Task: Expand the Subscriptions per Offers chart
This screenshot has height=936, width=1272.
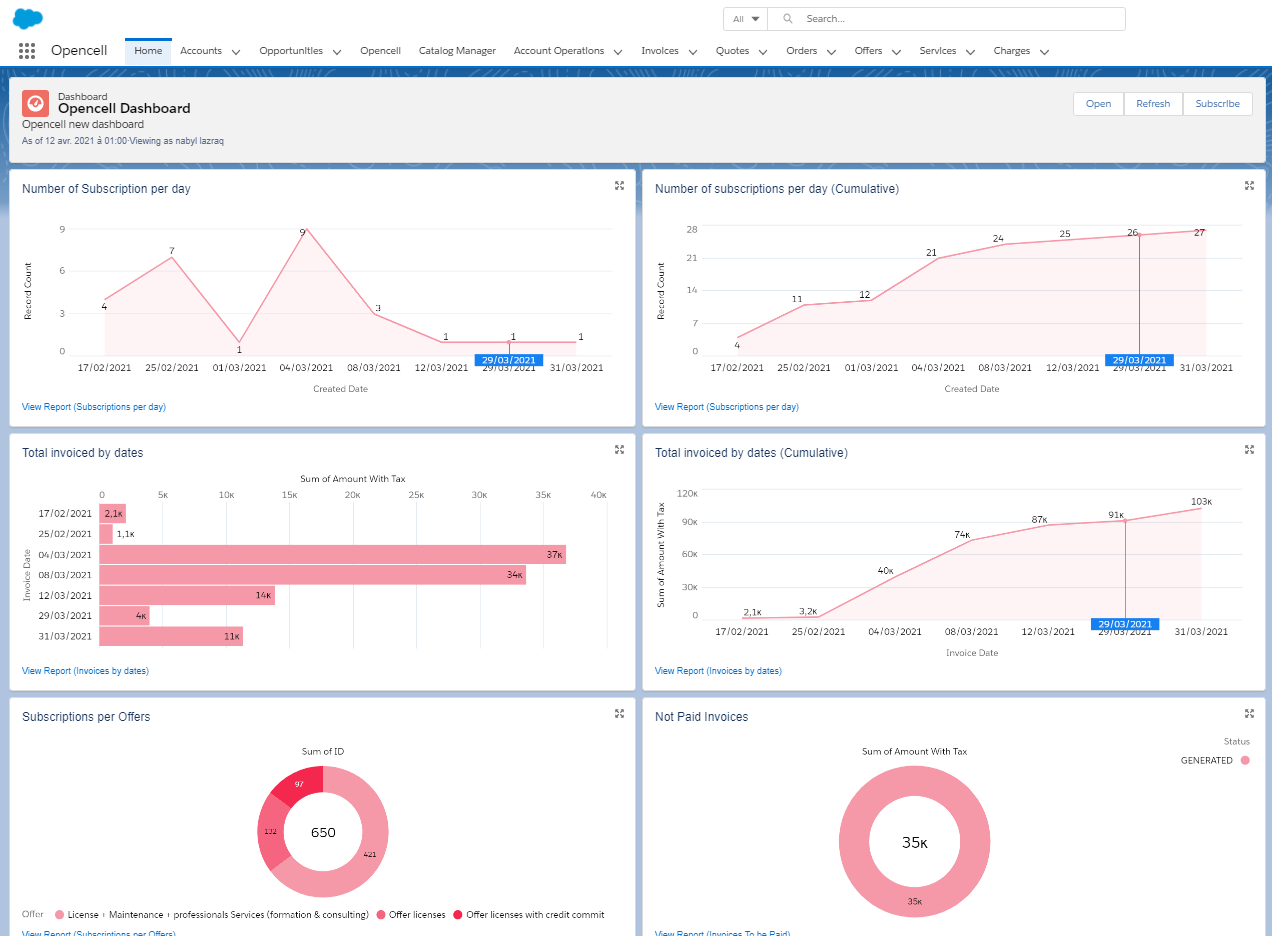Action: tap(620, 714)
